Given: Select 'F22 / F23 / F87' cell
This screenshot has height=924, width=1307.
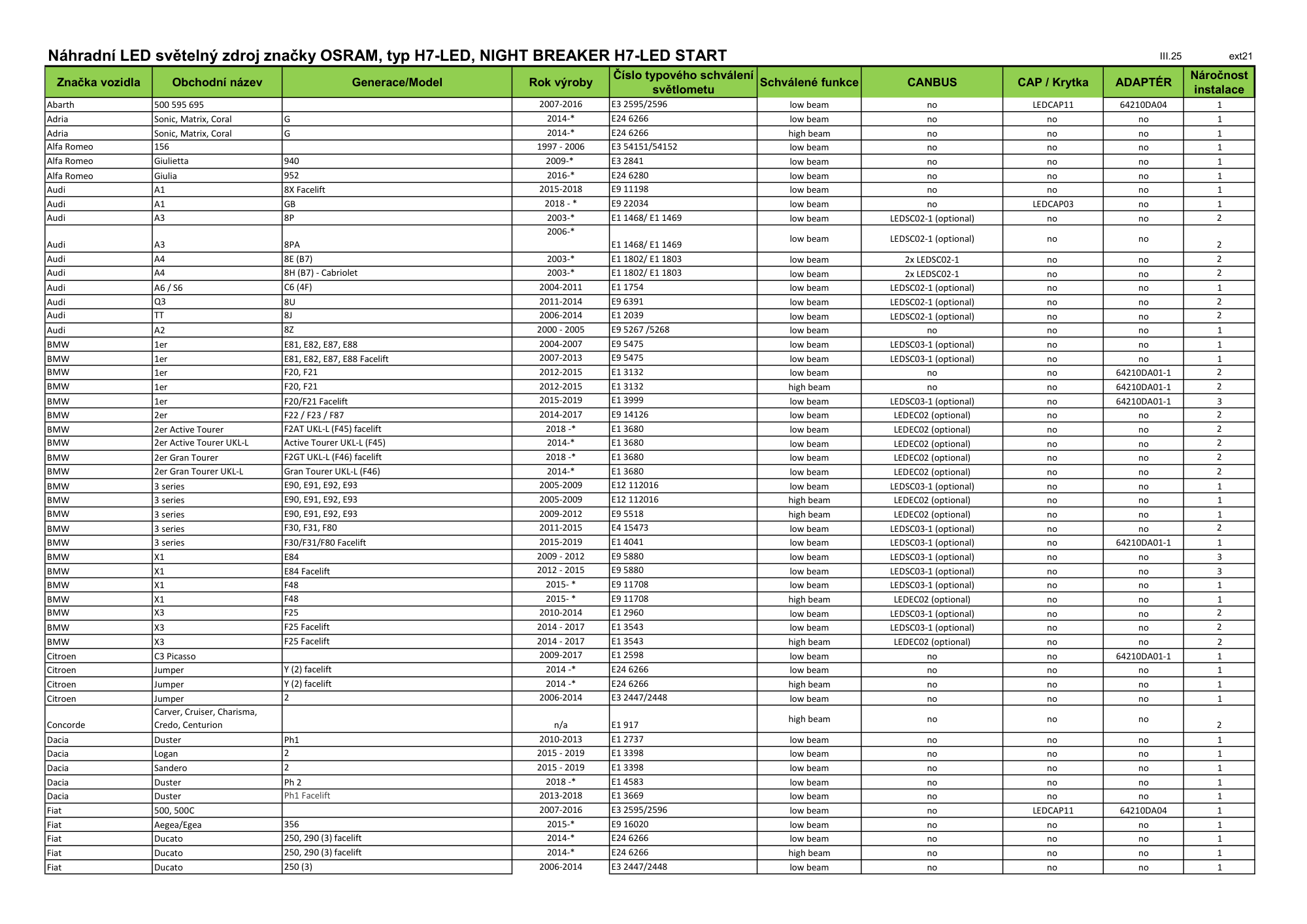Looking at the screenshot, I should 397,415.
